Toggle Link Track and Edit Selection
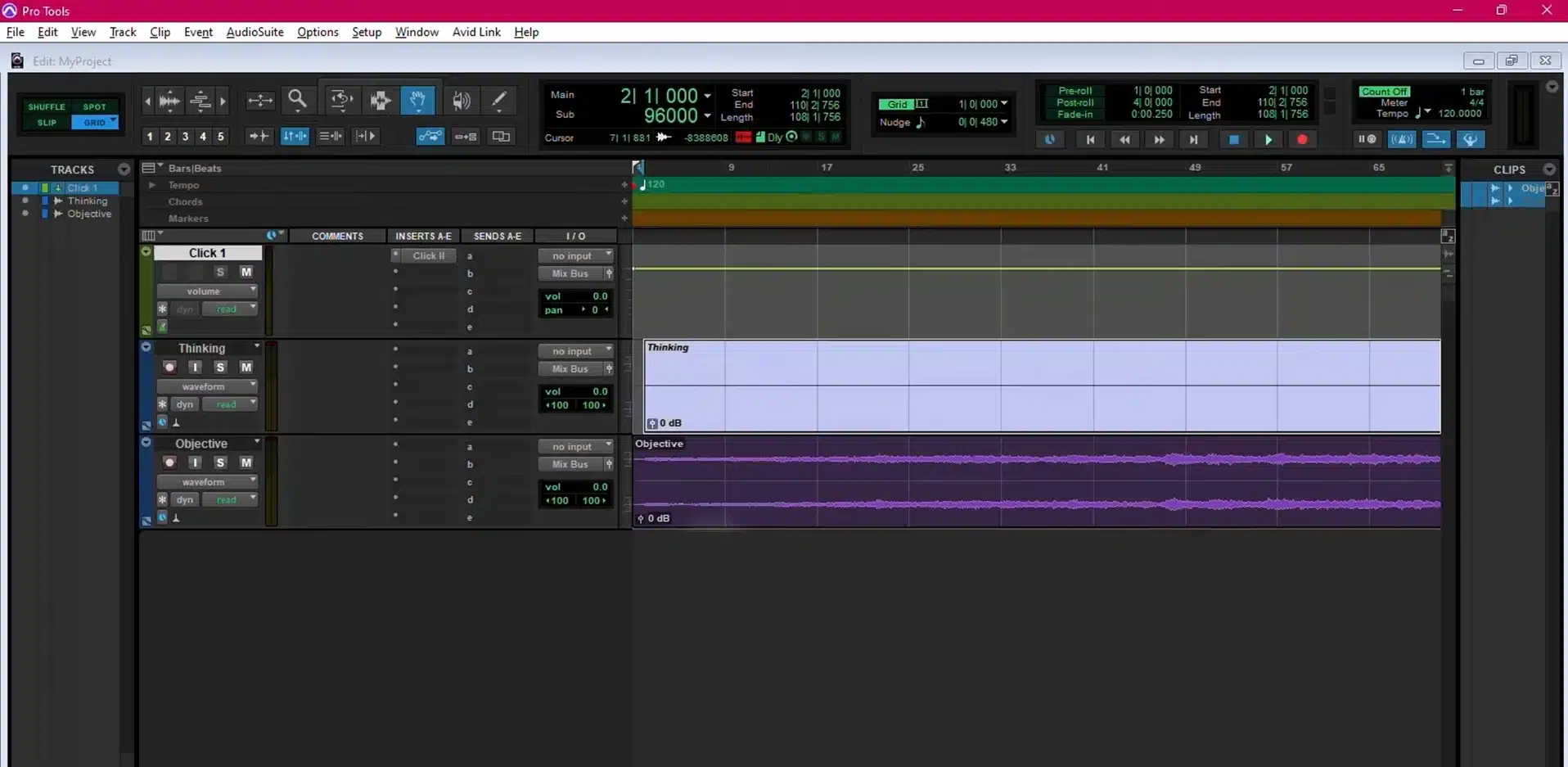 [331, 137]
